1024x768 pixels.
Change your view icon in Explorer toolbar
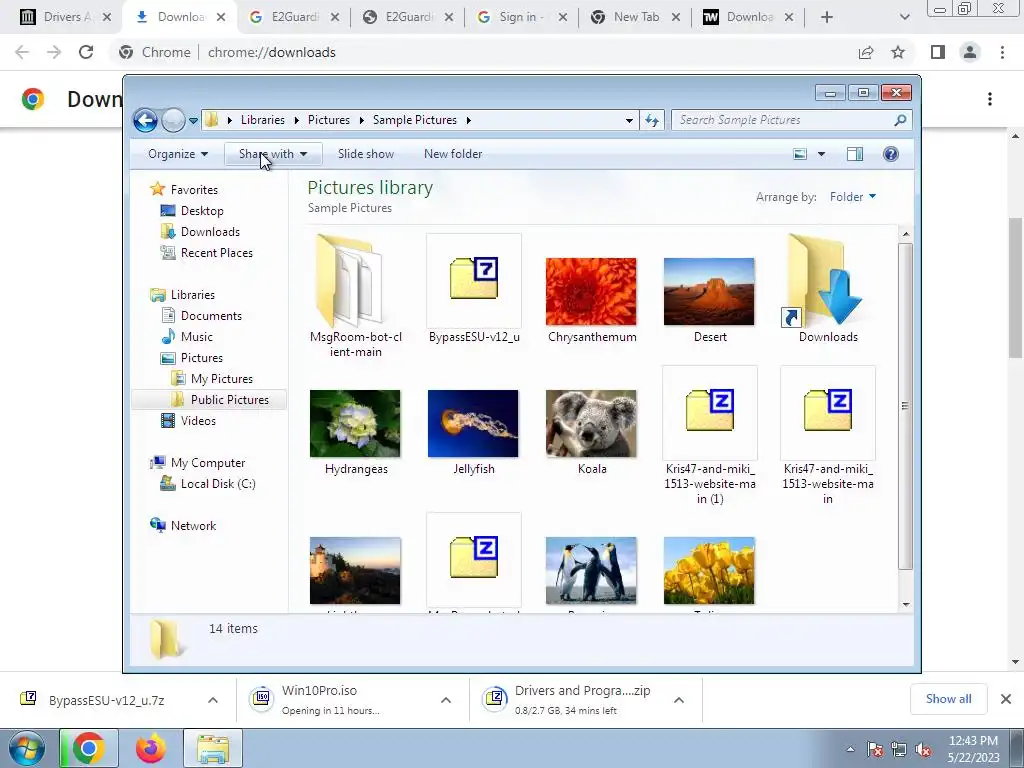tap(800, 154)
